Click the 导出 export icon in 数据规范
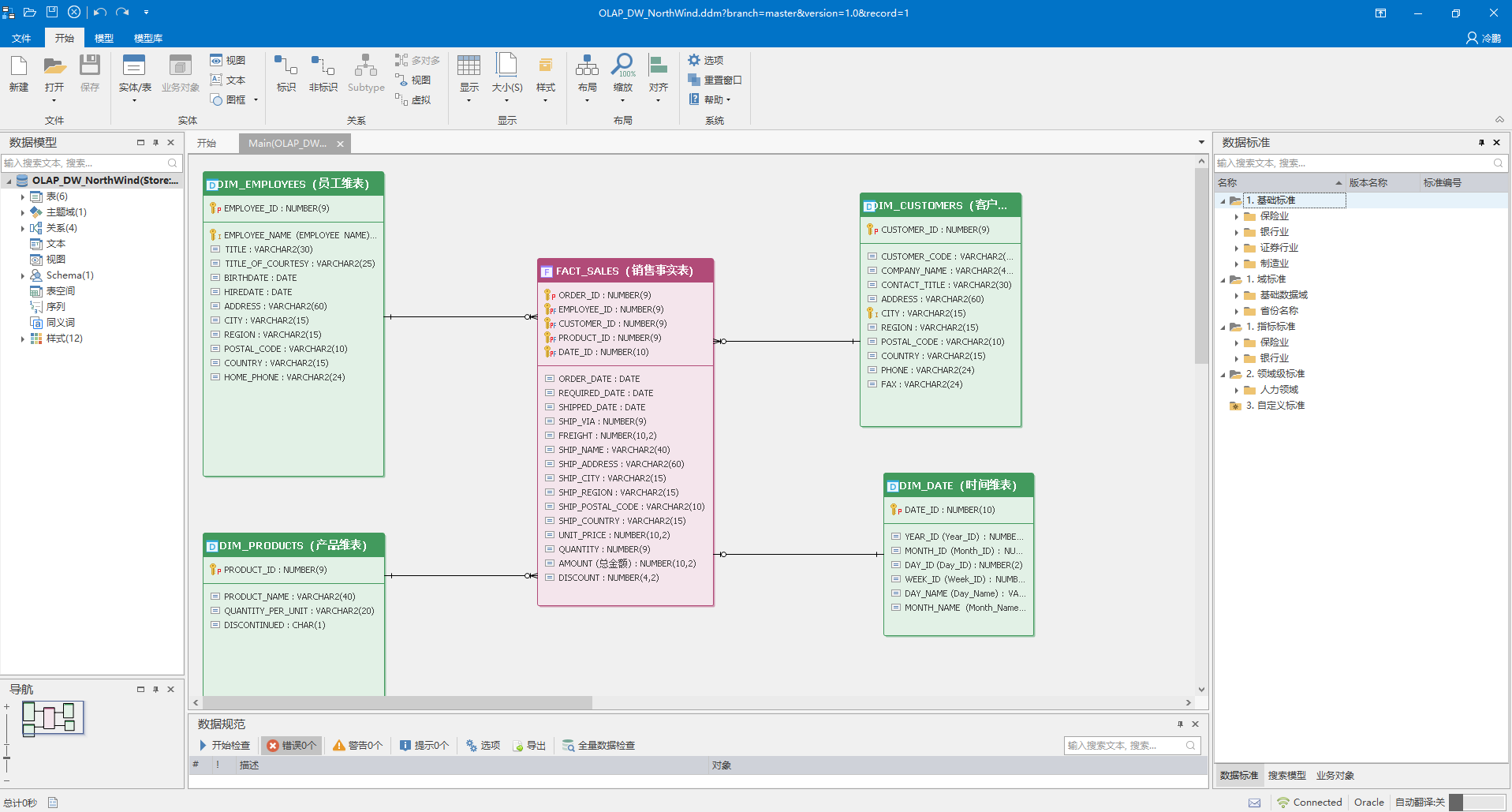The width and height of the screenshot is (1512, 812). pyautogui.click(x=529, y=745)
